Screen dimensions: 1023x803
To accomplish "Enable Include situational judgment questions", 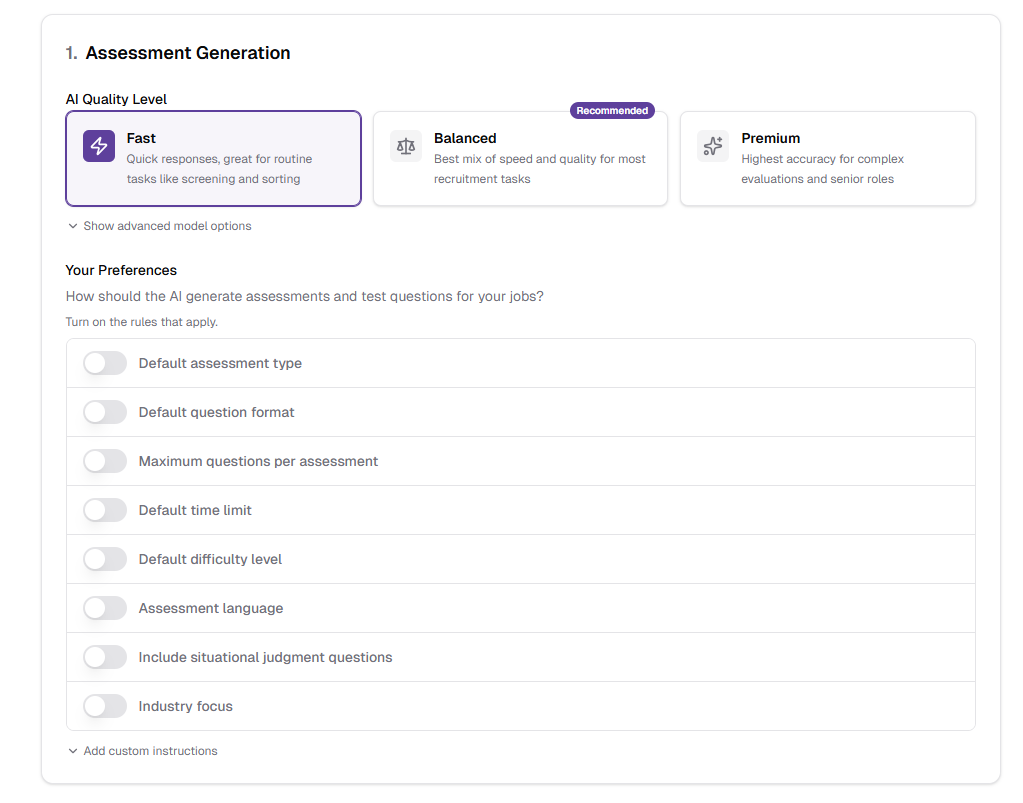I will 104,656.
